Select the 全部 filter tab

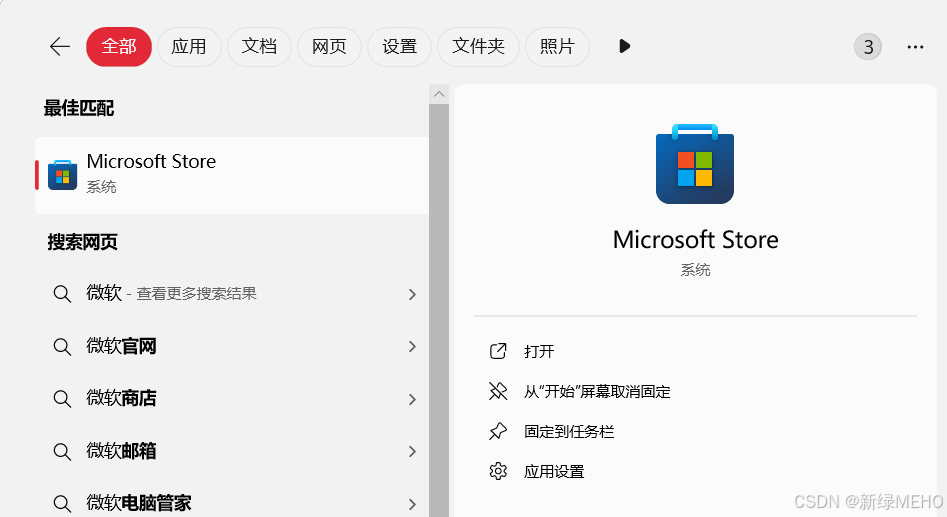click(x=119, y=47)
